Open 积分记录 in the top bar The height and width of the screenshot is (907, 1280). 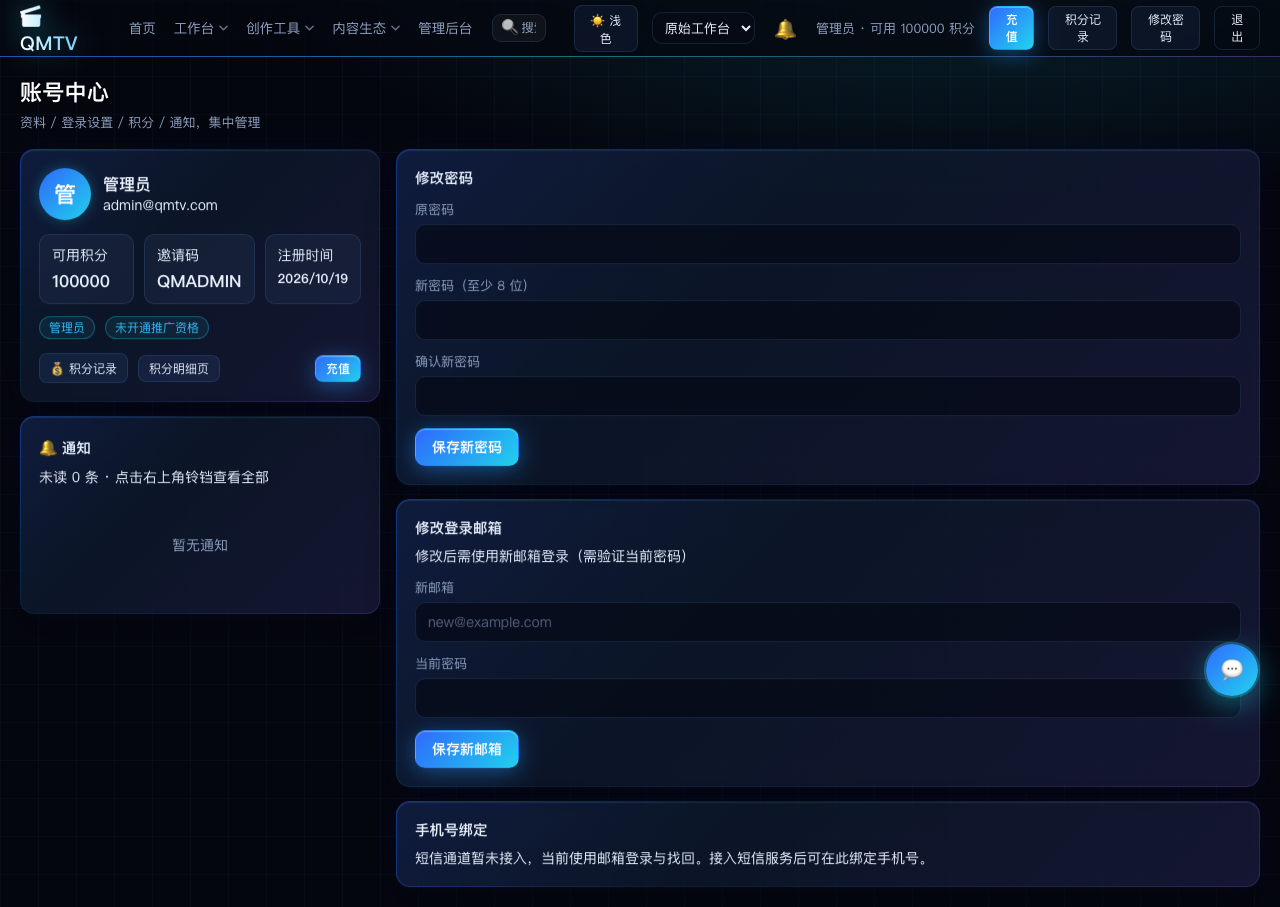click(x=1082, y=28)
